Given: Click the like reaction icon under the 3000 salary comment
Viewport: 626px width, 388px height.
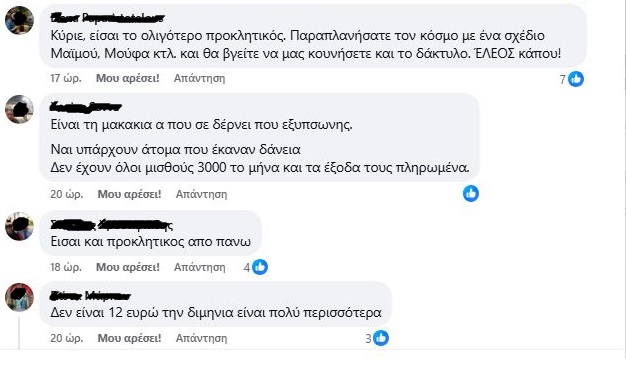Looking at the screenshot, I should (x=471, y=194).
